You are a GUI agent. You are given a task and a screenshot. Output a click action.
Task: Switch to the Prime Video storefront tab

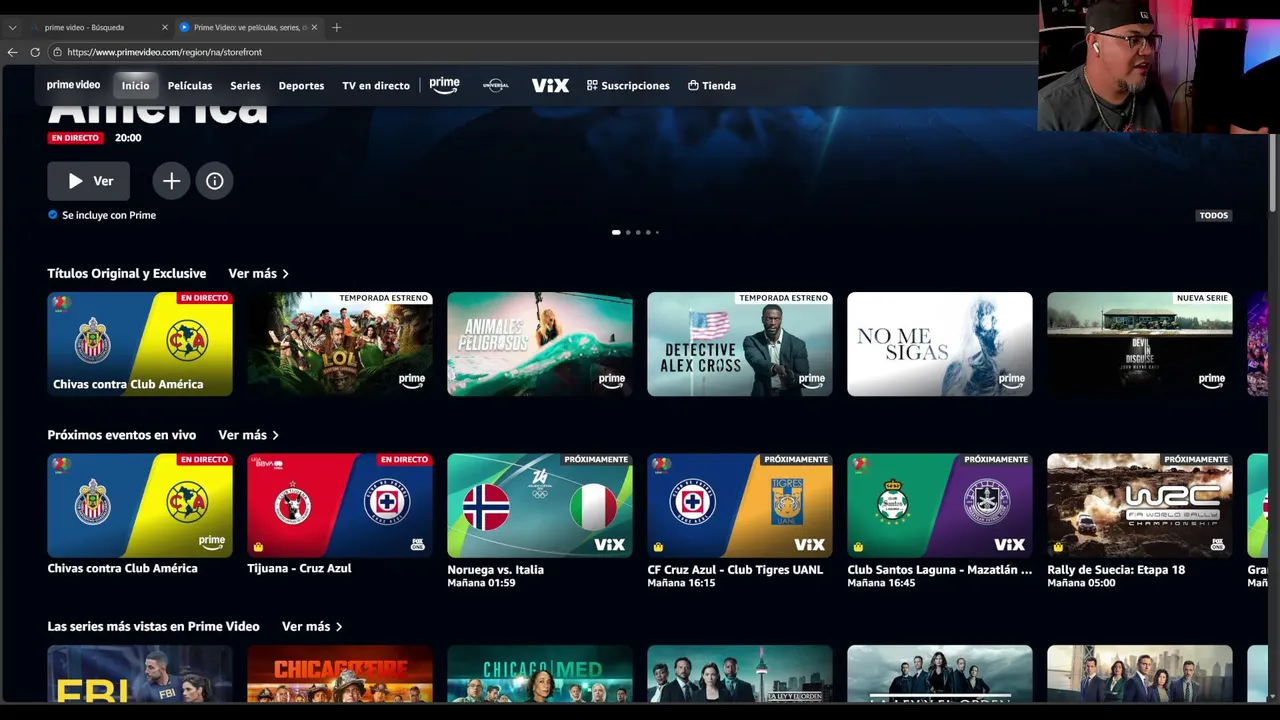tap(248, 27)
